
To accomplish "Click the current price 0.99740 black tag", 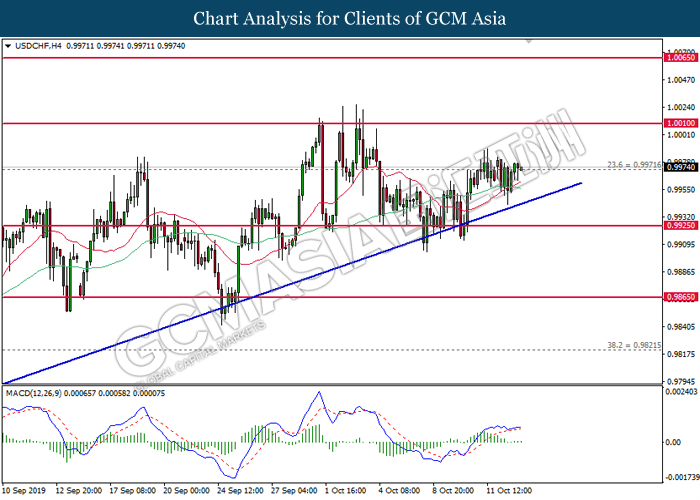I will click(x=680, y=168).
